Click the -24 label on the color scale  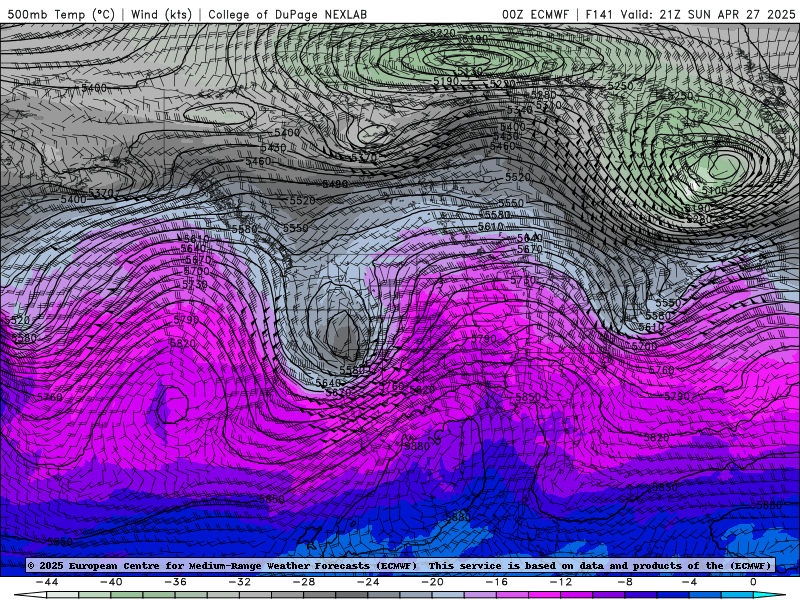(368, 582)
